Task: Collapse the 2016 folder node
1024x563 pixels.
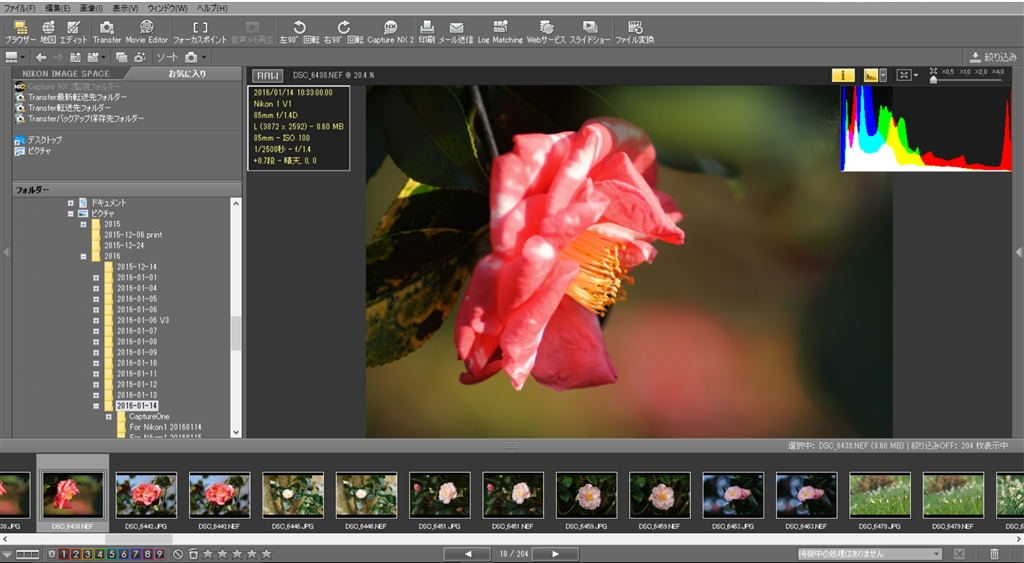Action: 84,256
